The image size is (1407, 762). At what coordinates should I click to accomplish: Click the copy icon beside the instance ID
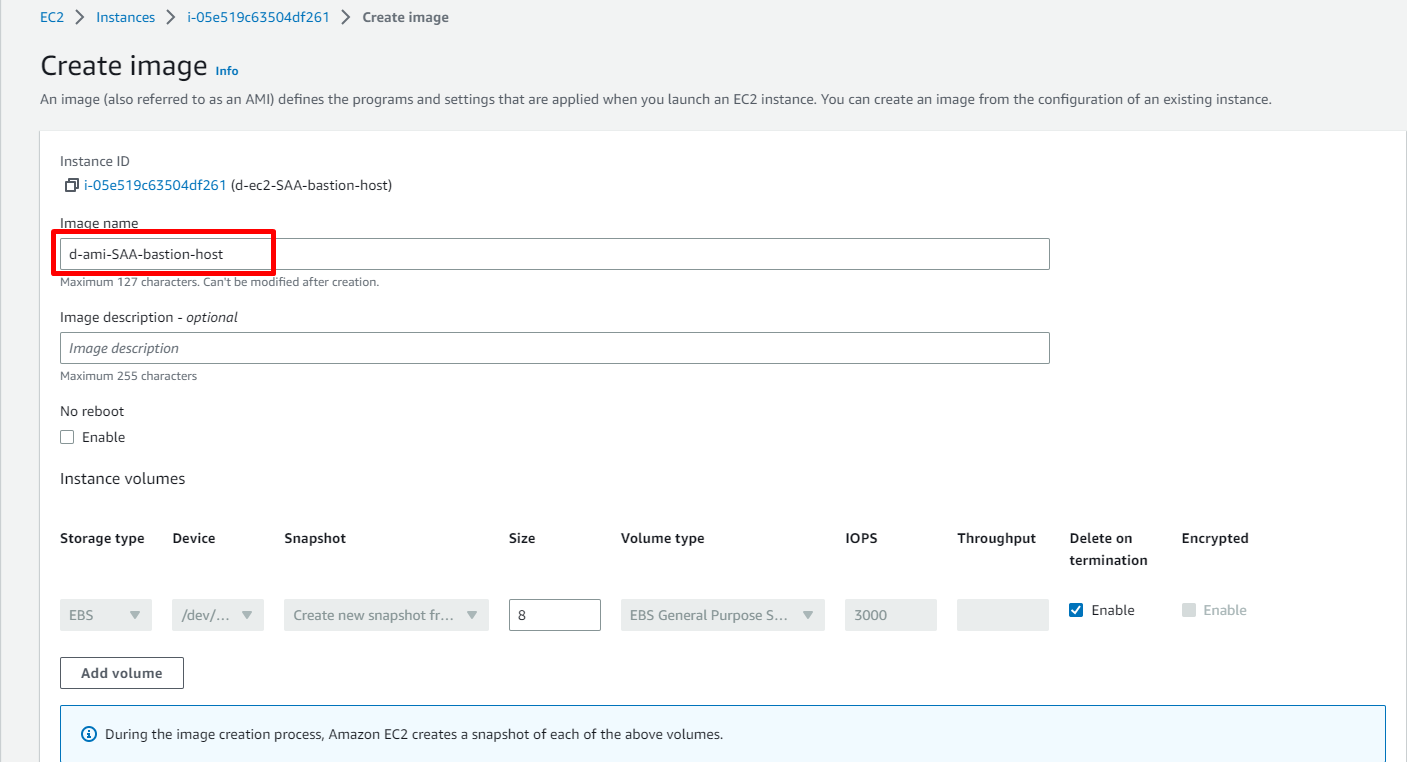[x=71, y=185]
